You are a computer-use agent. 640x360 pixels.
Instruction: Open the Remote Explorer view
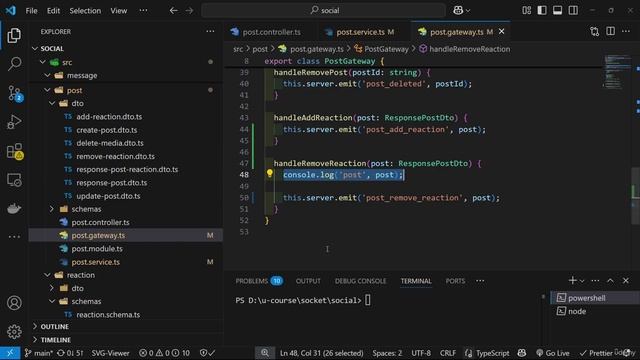coord(14,180)
